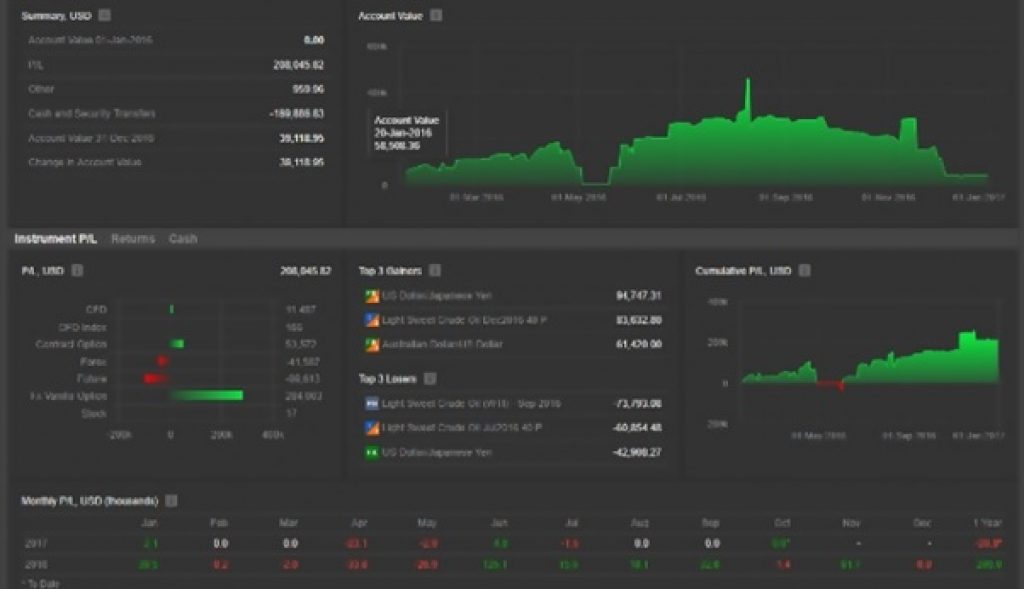Click the icon beside Light Sweet Crude Oil Jul2016 40 P
Image resolution: width=1024 pixels, height=589 pixels.
point(372,428)
